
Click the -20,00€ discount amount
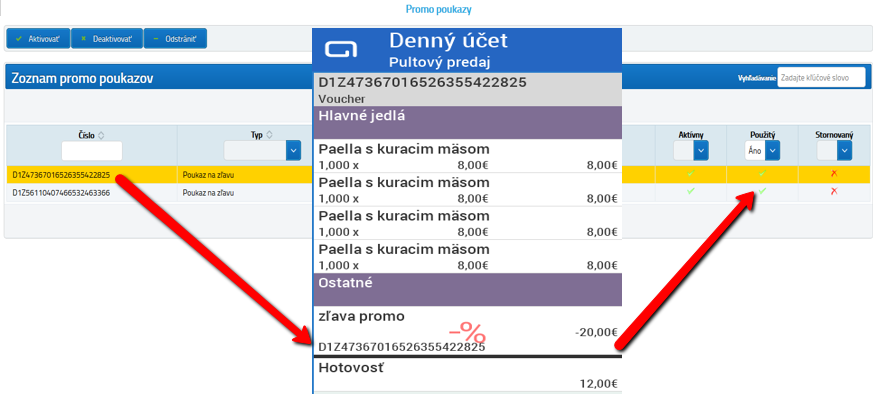click(596, 332)
